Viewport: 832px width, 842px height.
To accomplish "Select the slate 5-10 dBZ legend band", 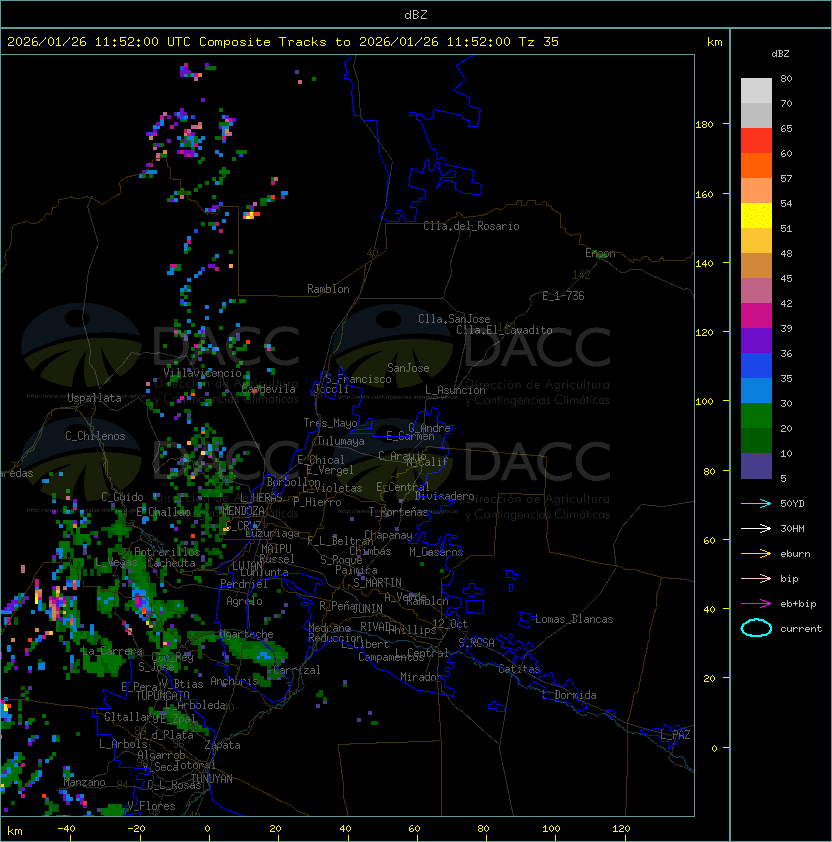I will pos(756,466).
